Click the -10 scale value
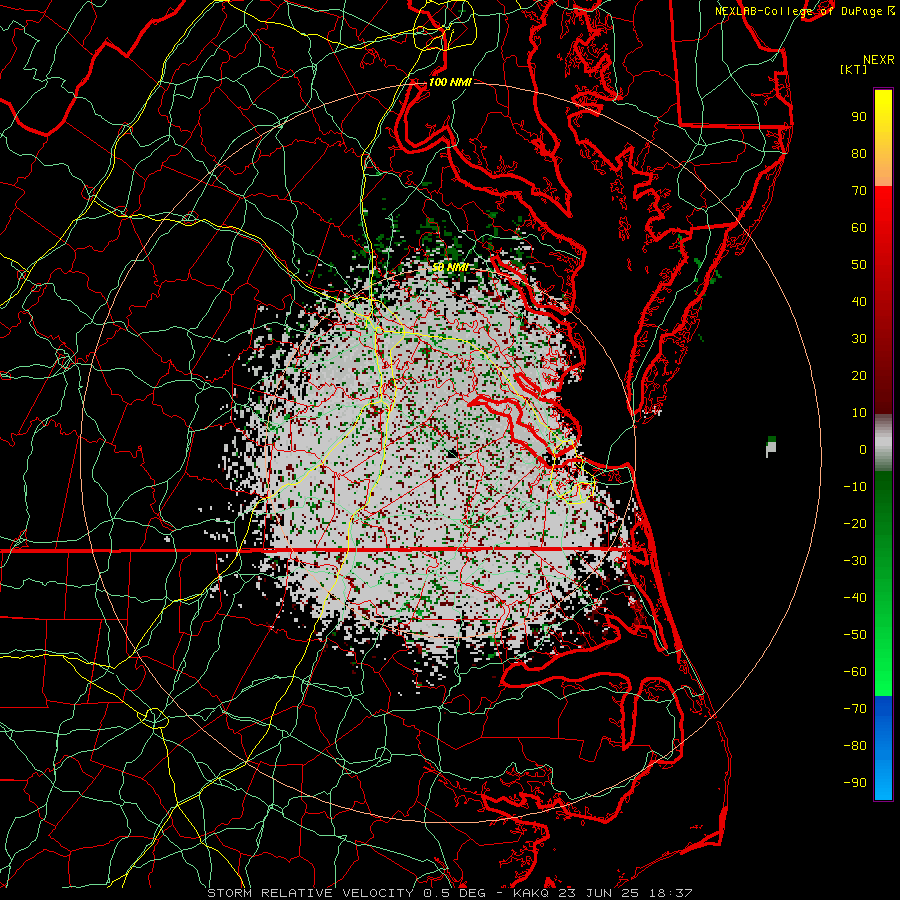 pos(855,487)
